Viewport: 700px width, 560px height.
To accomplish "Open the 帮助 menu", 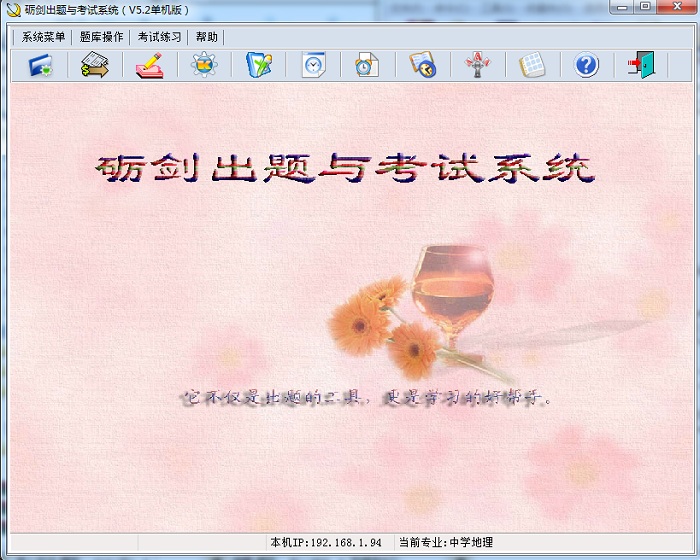I will [x=207, y=37].
